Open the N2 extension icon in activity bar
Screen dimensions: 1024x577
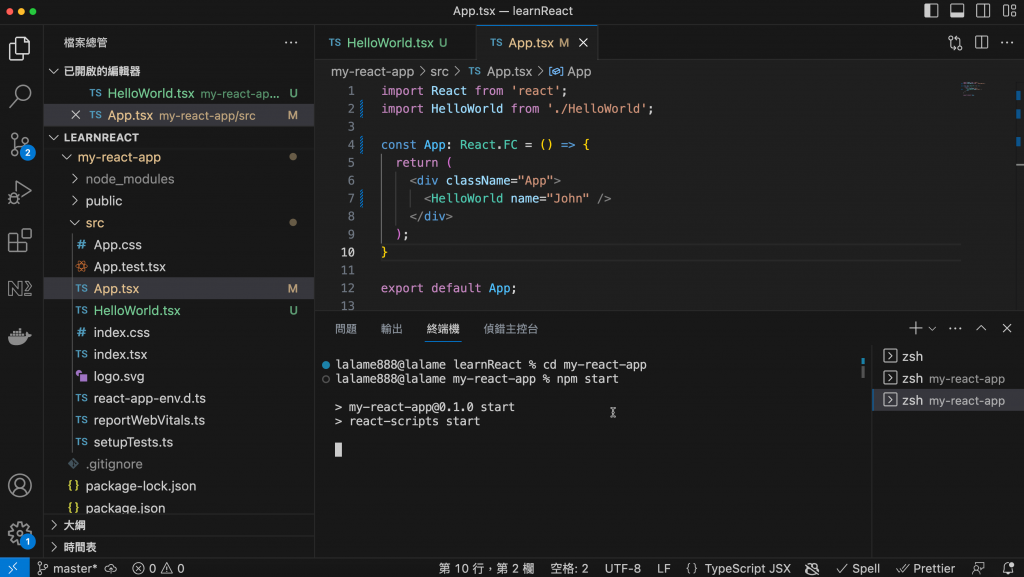click(x=20, y=288)
